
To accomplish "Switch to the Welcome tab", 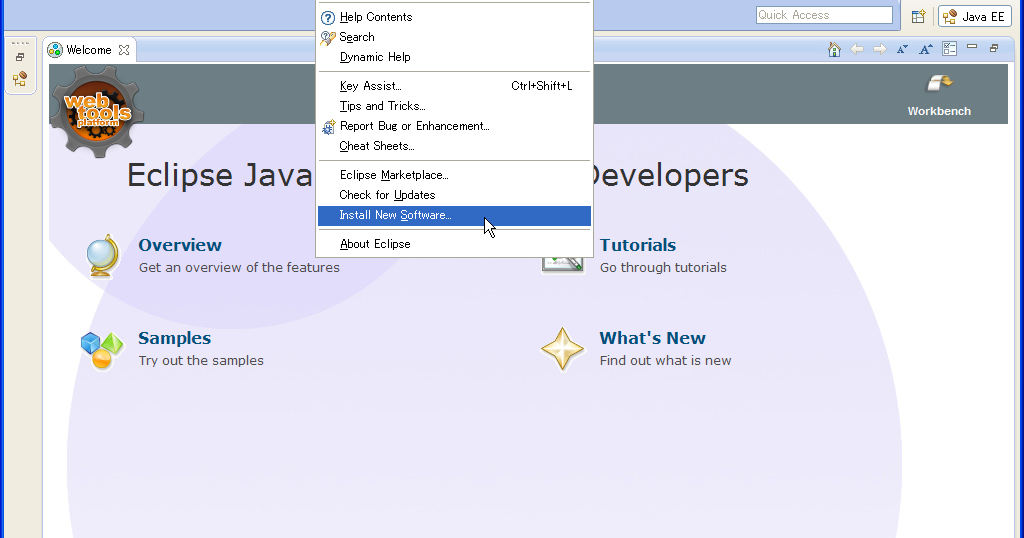I will click(89, 50).
